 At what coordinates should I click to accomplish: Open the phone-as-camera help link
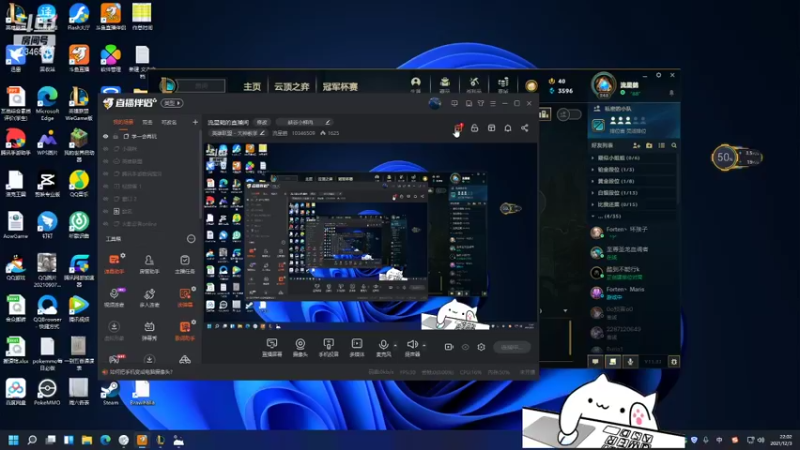[141, 372]
